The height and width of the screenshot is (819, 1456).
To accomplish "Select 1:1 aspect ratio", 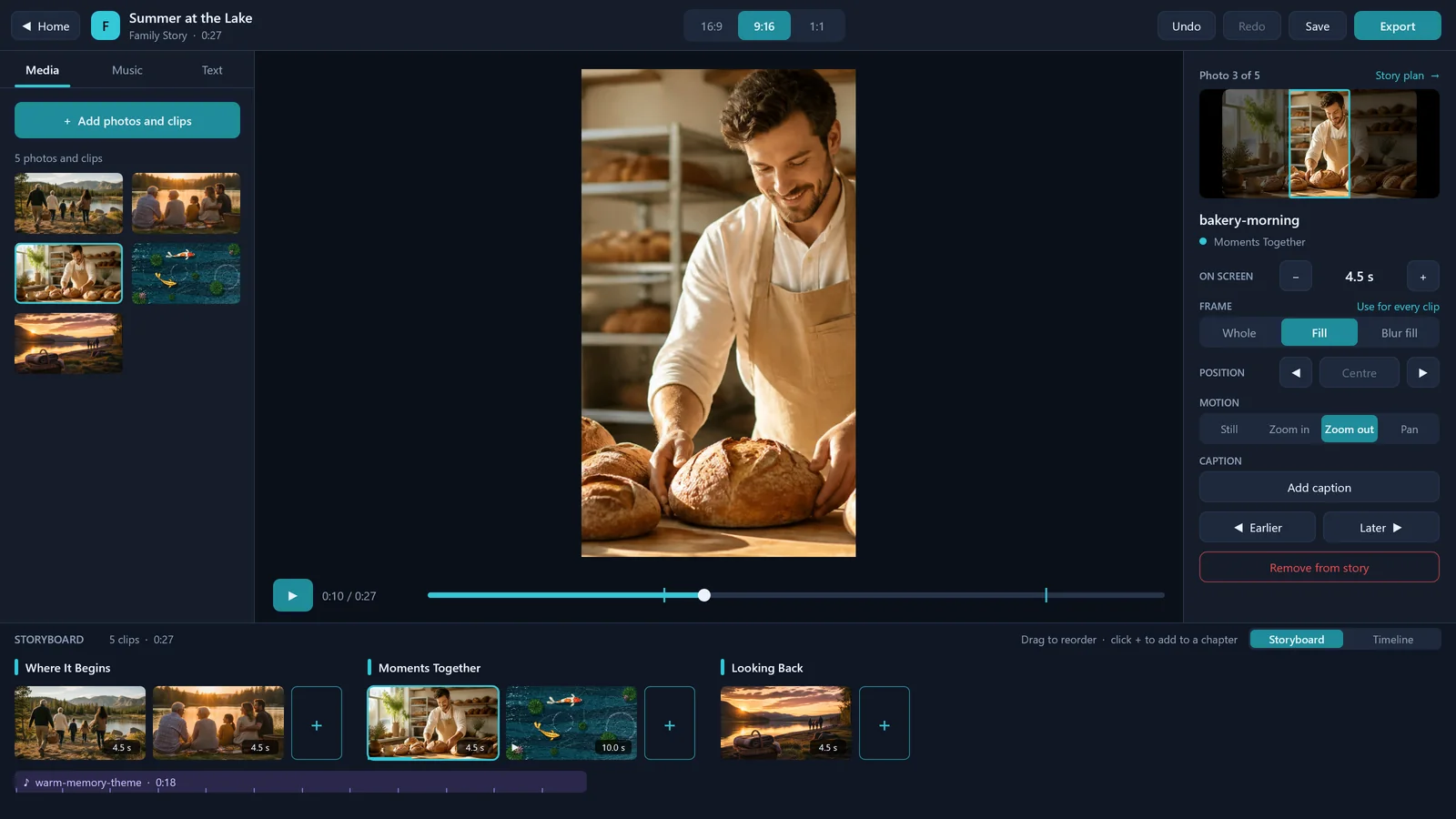I will (817, 25).
